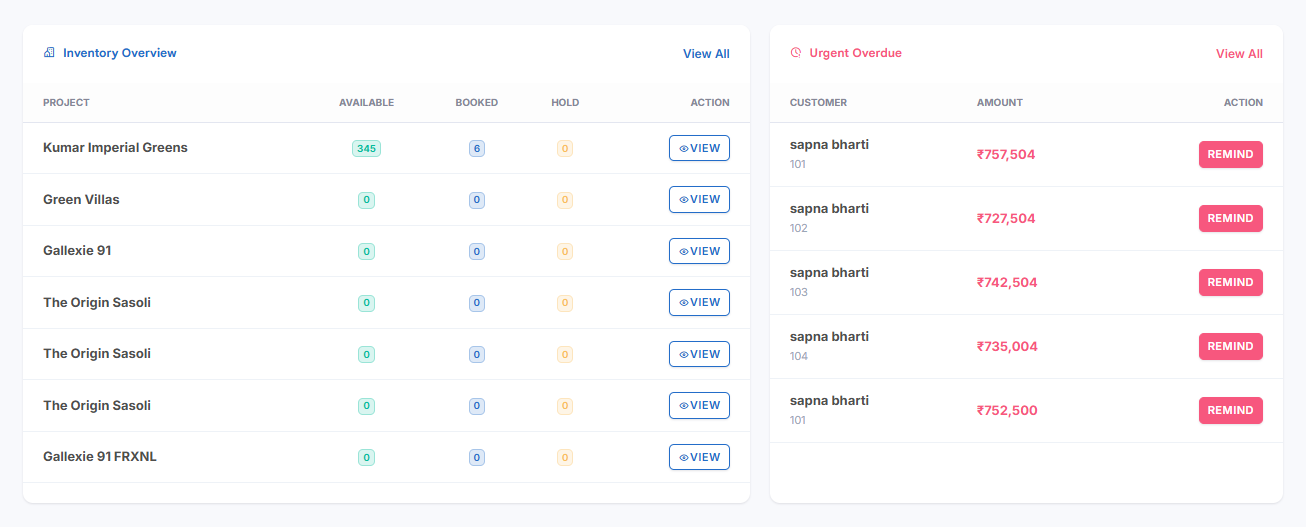This screenshot has height=527, width=1306.
Task: Click the 345 available units badge
Action: 366,148
